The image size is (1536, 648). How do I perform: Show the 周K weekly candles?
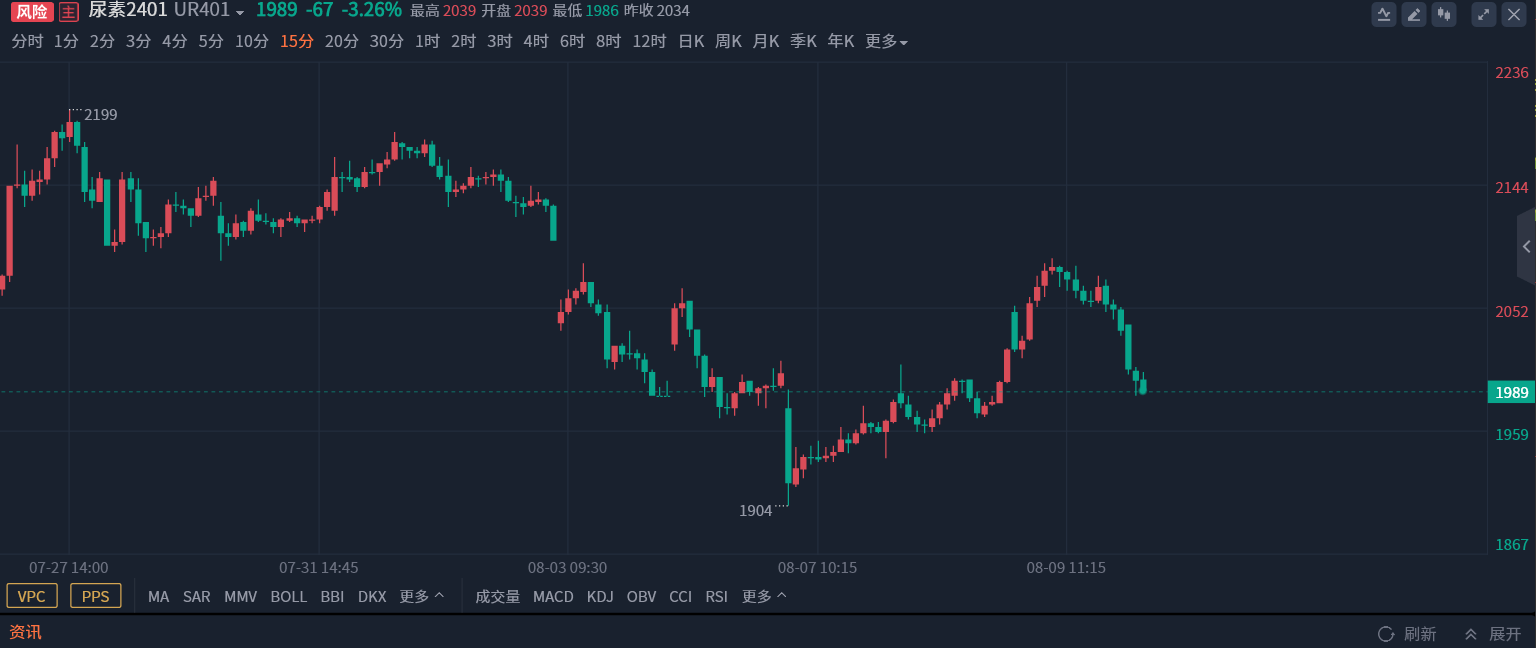pyautogui.click(x=728, y=42)
